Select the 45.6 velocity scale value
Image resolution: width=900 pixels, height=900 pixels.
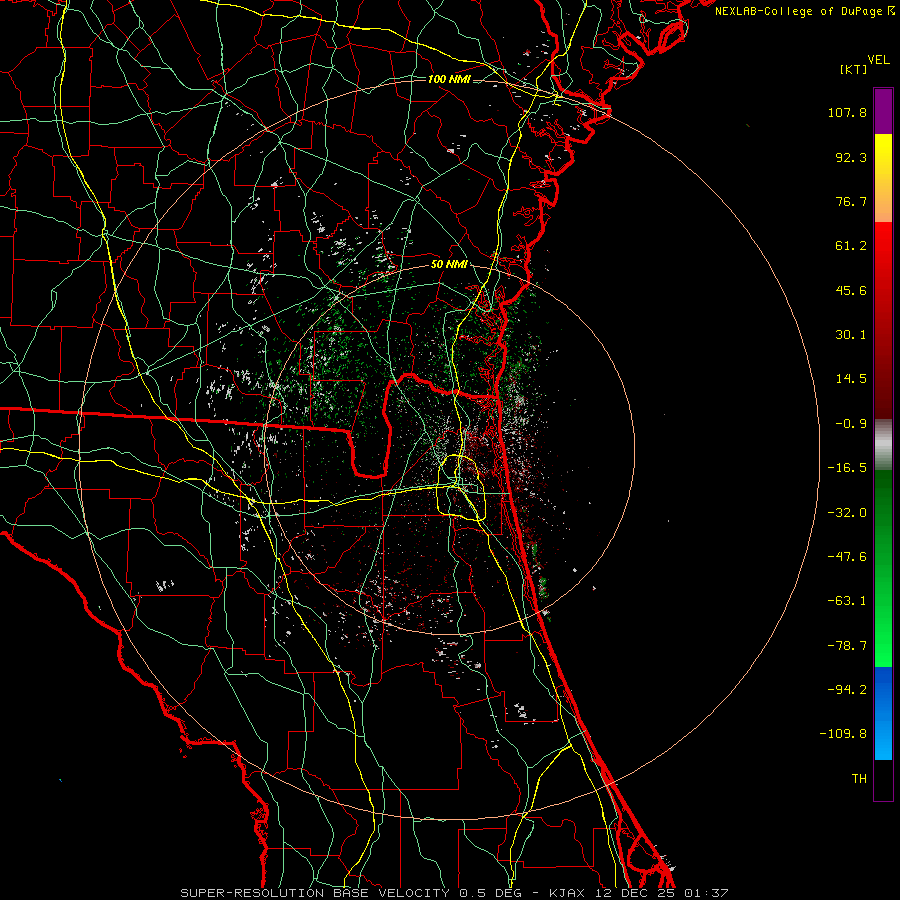click(x=851, y=290)
